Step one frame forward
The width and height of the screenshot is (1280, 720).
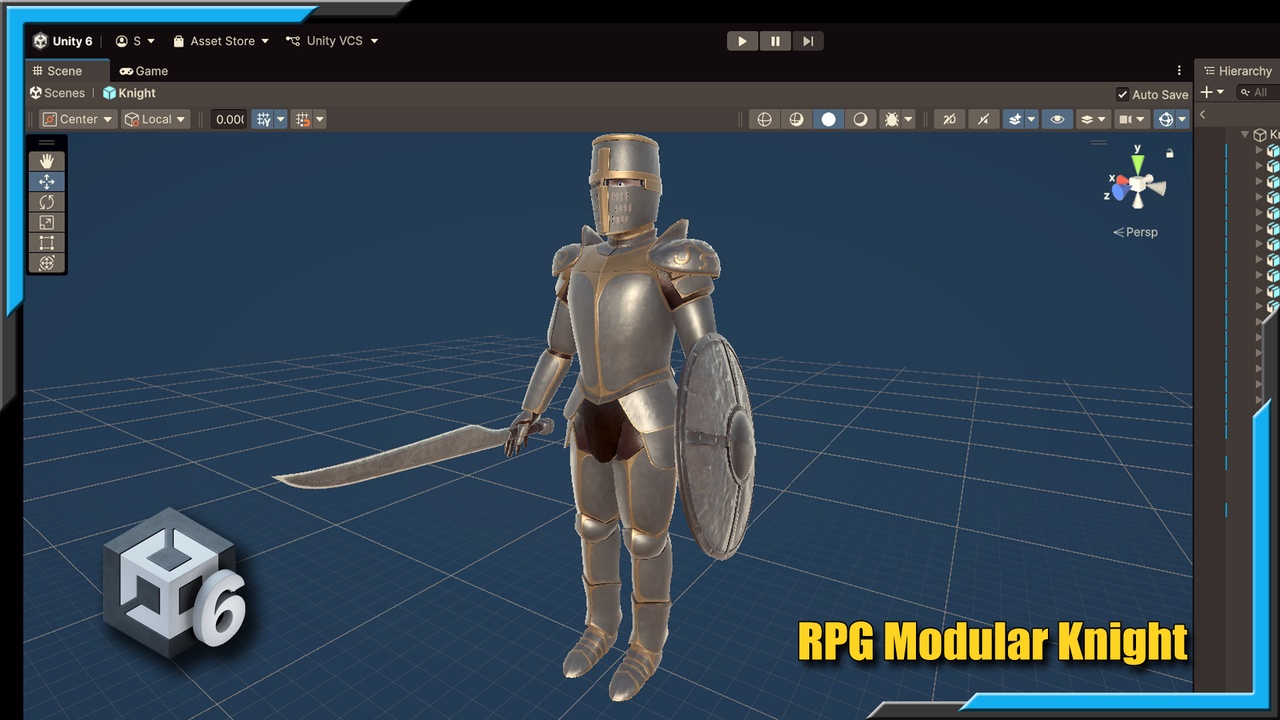click(x=808, y=41)
